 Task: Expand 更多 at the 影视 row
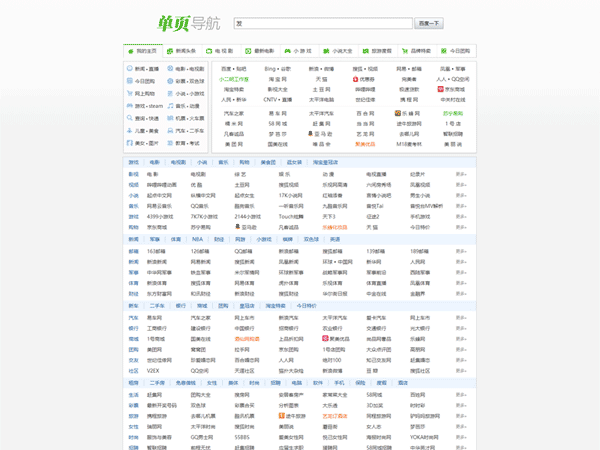click(x=461, y=174)
